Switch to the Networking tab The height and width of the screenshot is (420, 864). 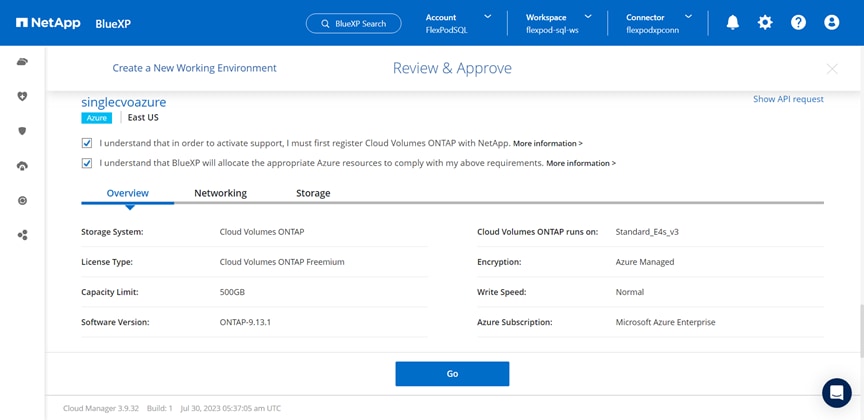[x=220, y=193]
